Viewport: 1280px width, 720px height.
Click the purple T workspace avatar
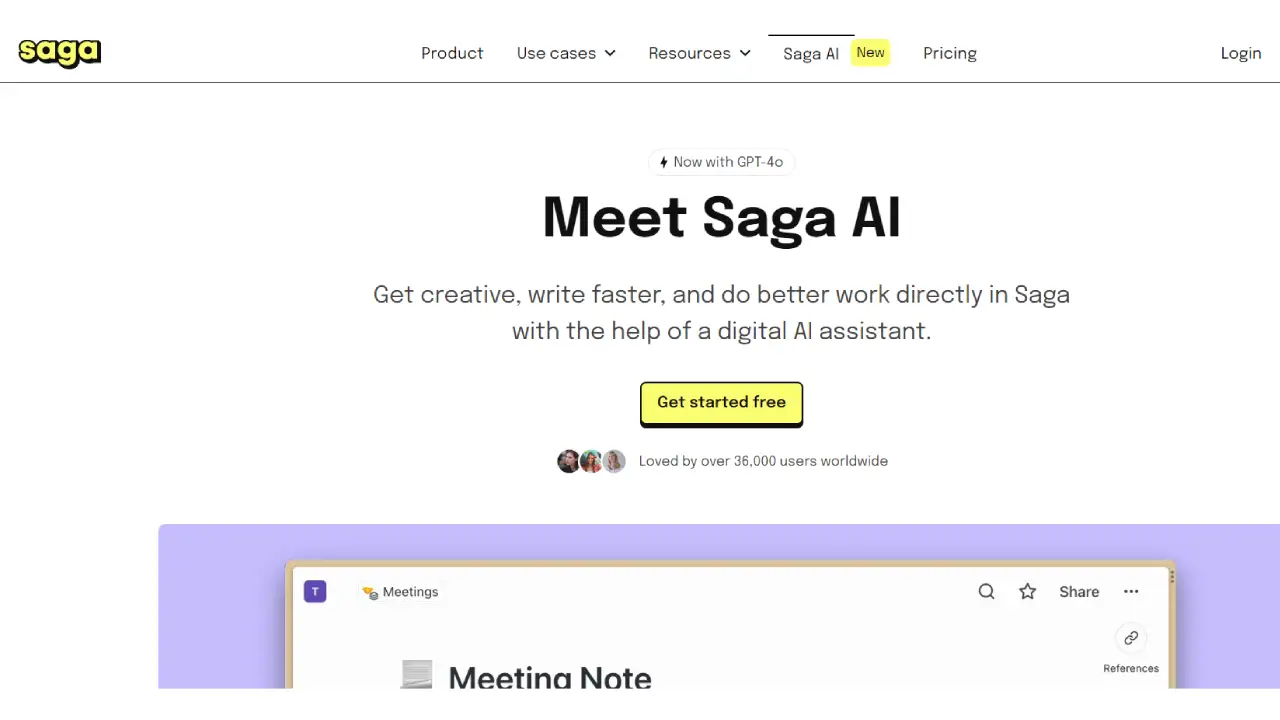(x=315, y=592)
